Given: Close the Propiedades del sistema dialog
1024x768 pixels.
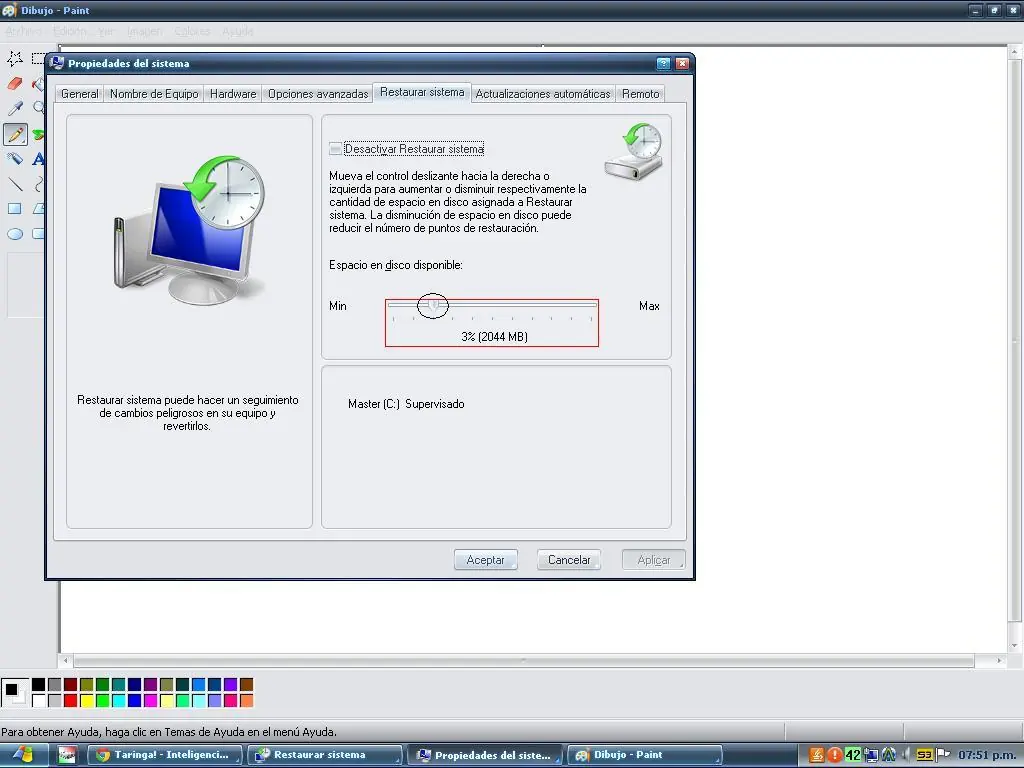Looking at the screenshot, I should point(682,63).
